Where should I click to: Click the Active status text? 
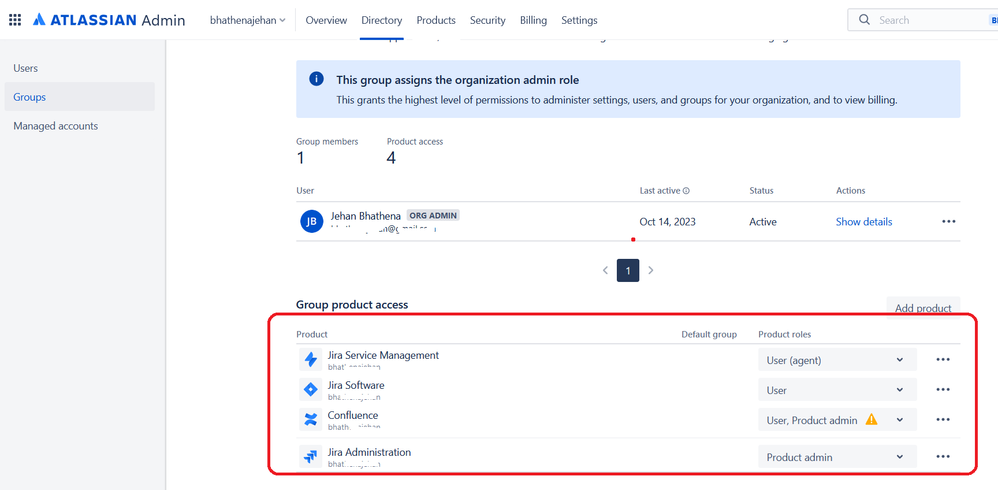(x=763, y=221)
